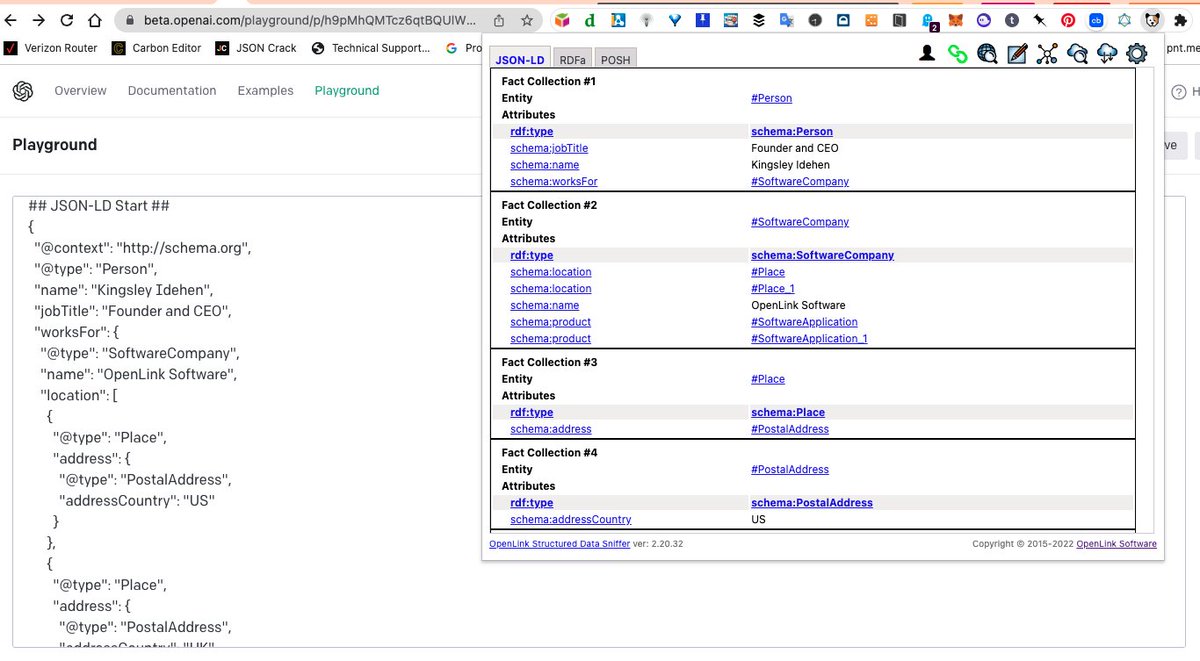1200x661 pixels.
Task: Click the schema:jobTitle attribute link
Action: [x=549, y=148]
